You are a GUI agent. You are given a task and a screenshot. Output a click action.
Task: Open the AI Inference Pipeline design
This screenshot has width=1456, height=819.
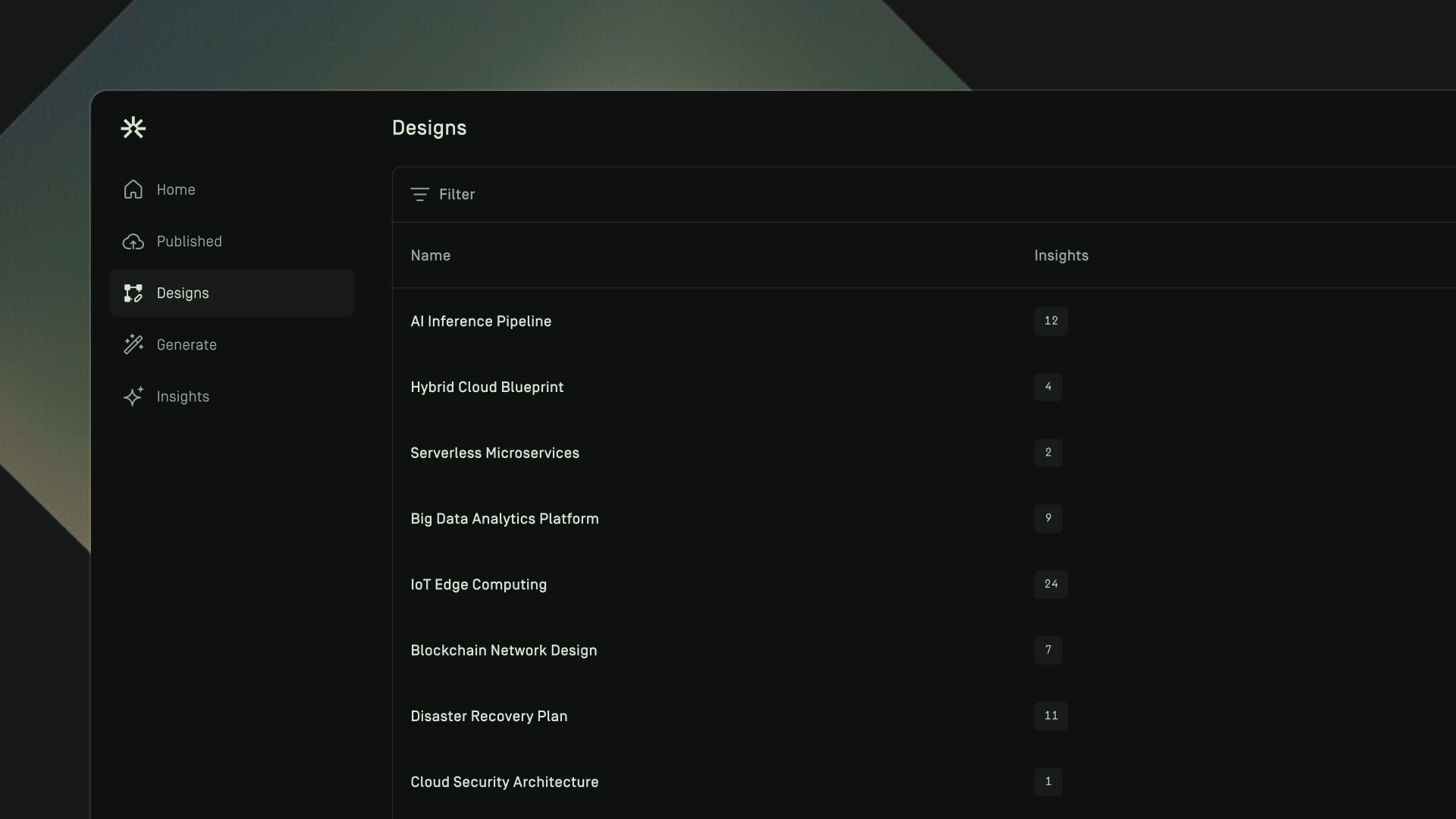pos(481,322)
